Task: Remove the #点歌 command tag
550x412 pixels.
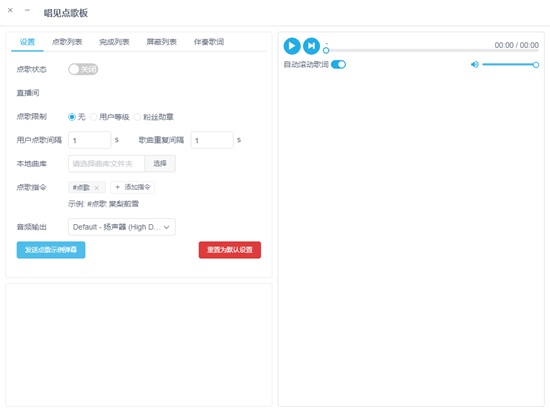Action: [97, 188]
